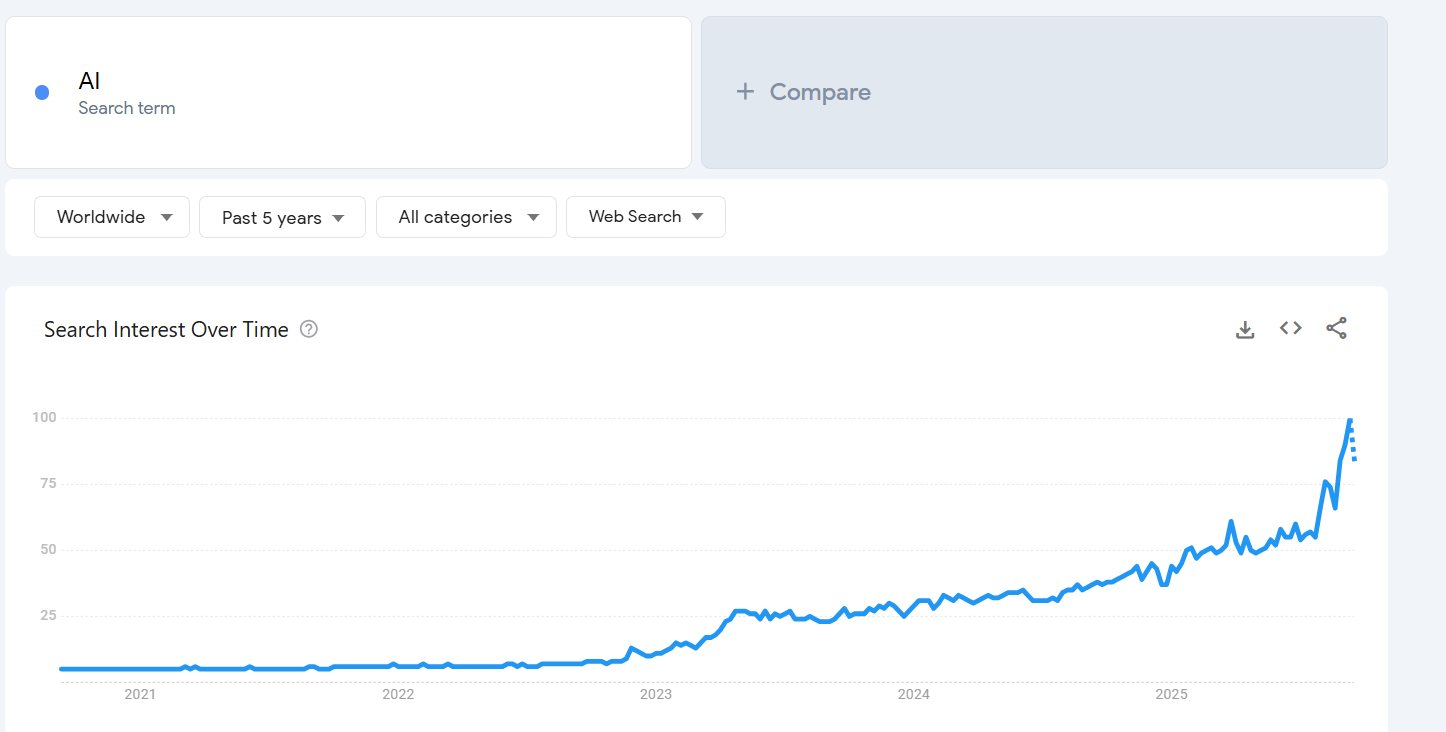Screen dimensions: 1446x732
Task: Click the plus icon beside Compare
Action: [744, 92]
